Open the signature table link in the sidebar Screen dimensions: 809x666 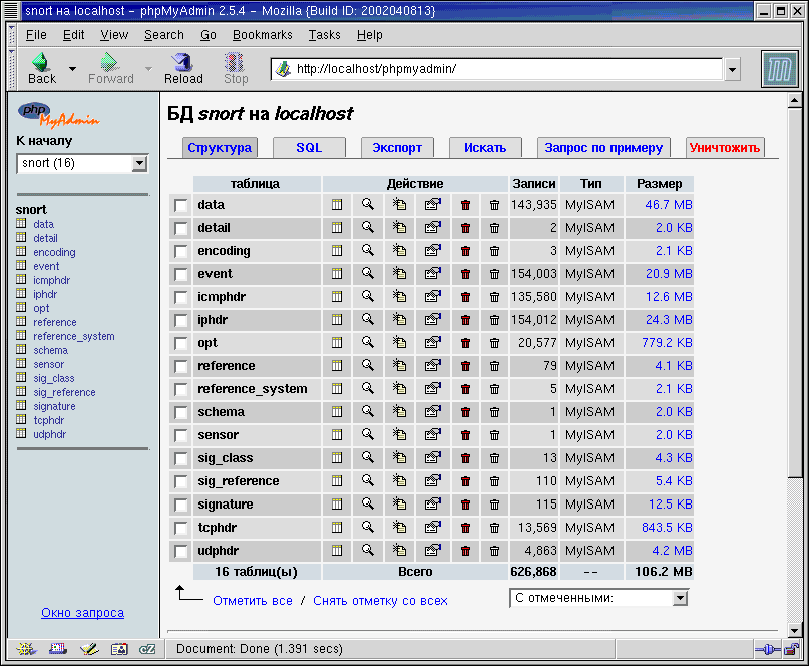(x=54, y=406)
